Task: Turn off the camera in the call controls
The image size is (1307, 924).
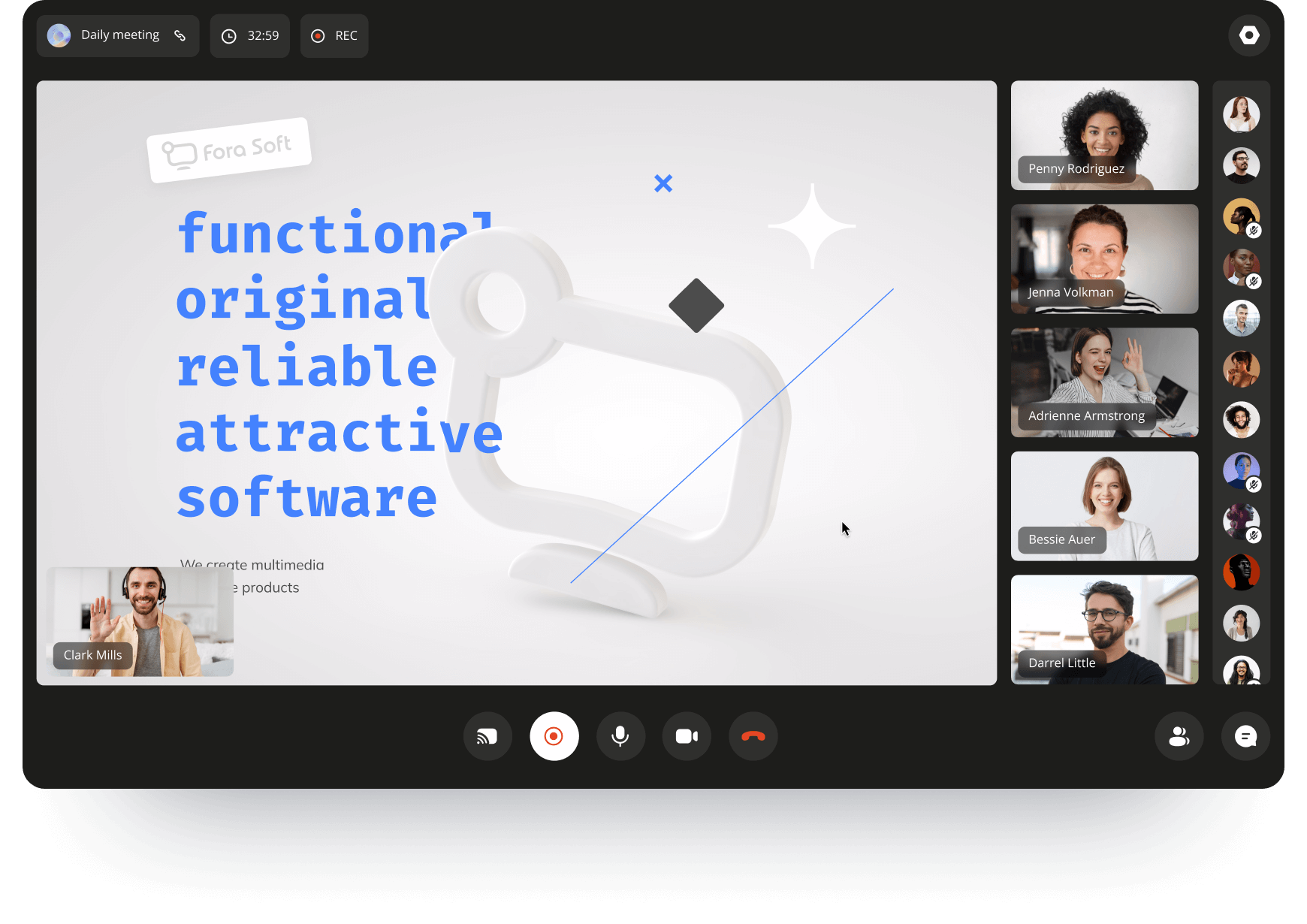Action: [687, 736]
